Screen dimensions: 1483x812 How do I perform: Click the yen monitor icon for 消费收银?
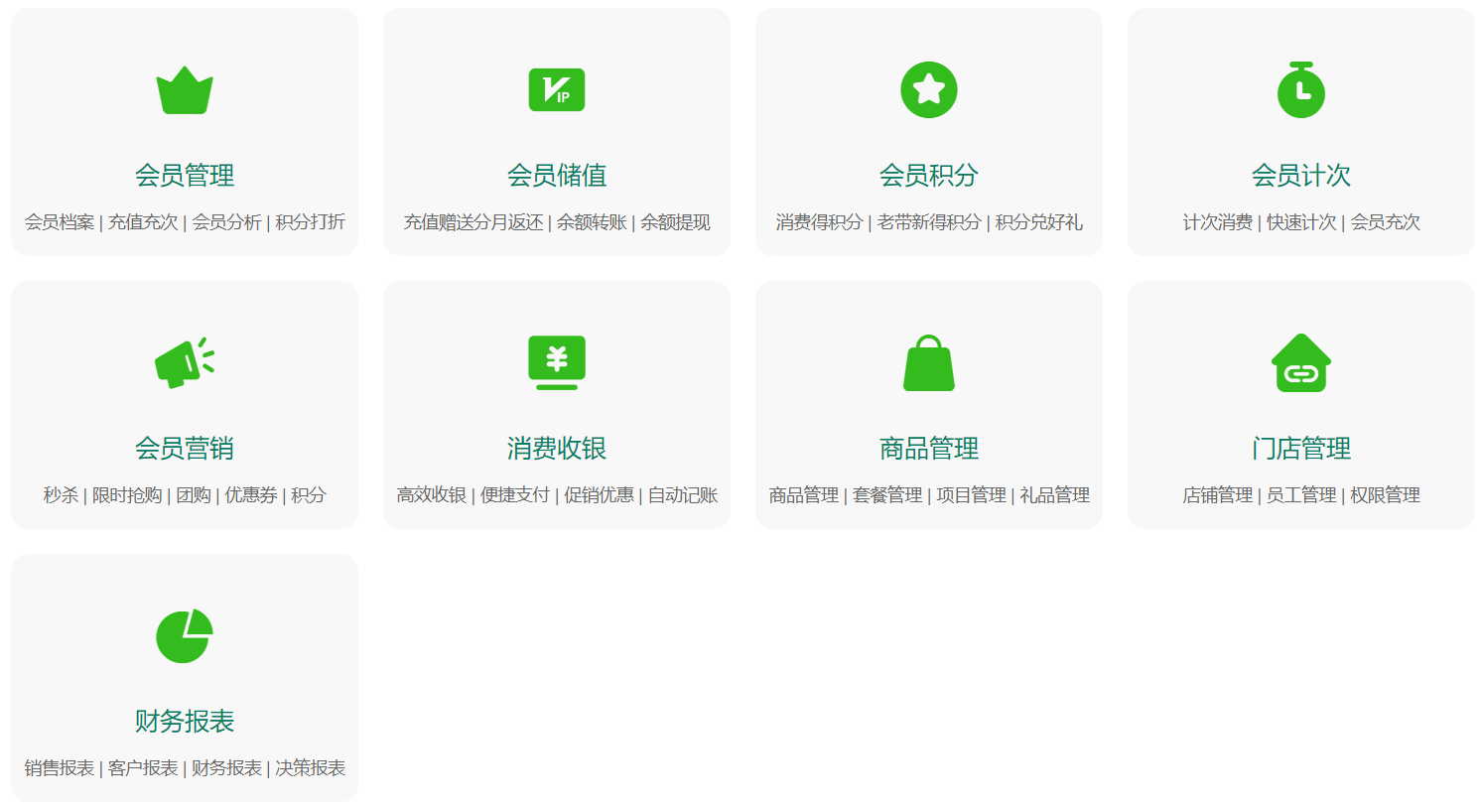click(x=557, y=363)
